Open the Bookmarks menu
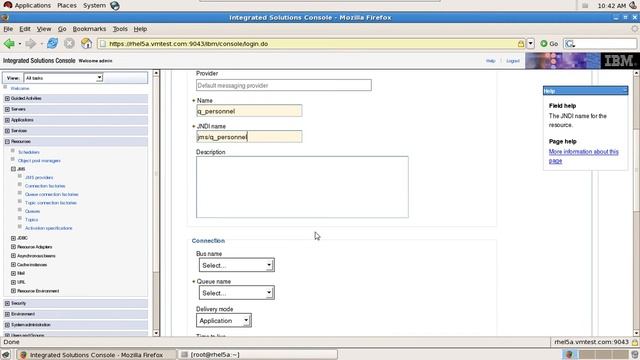Viewport: 640px width, 360px height. [x=89, y=29]
